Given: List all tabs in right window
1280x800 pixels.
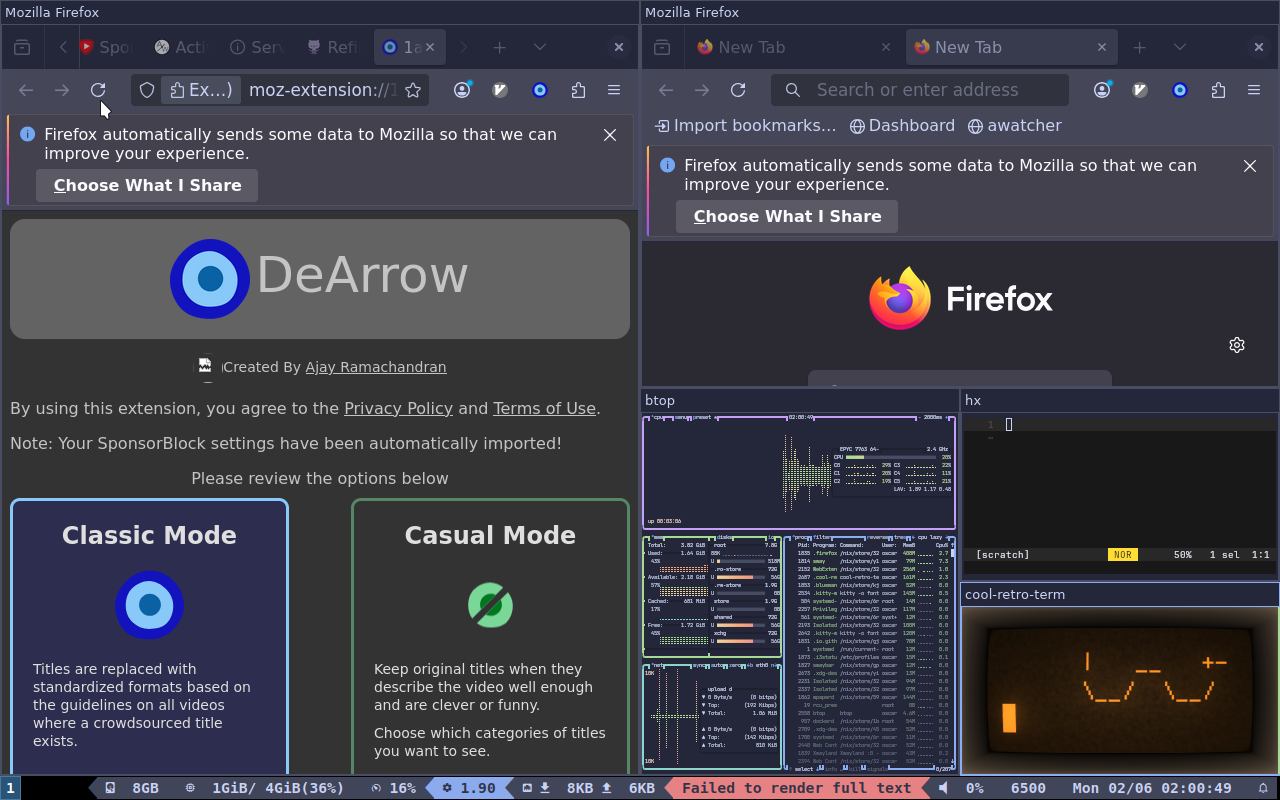Looking at the screenshot, I should [1180, 47].
